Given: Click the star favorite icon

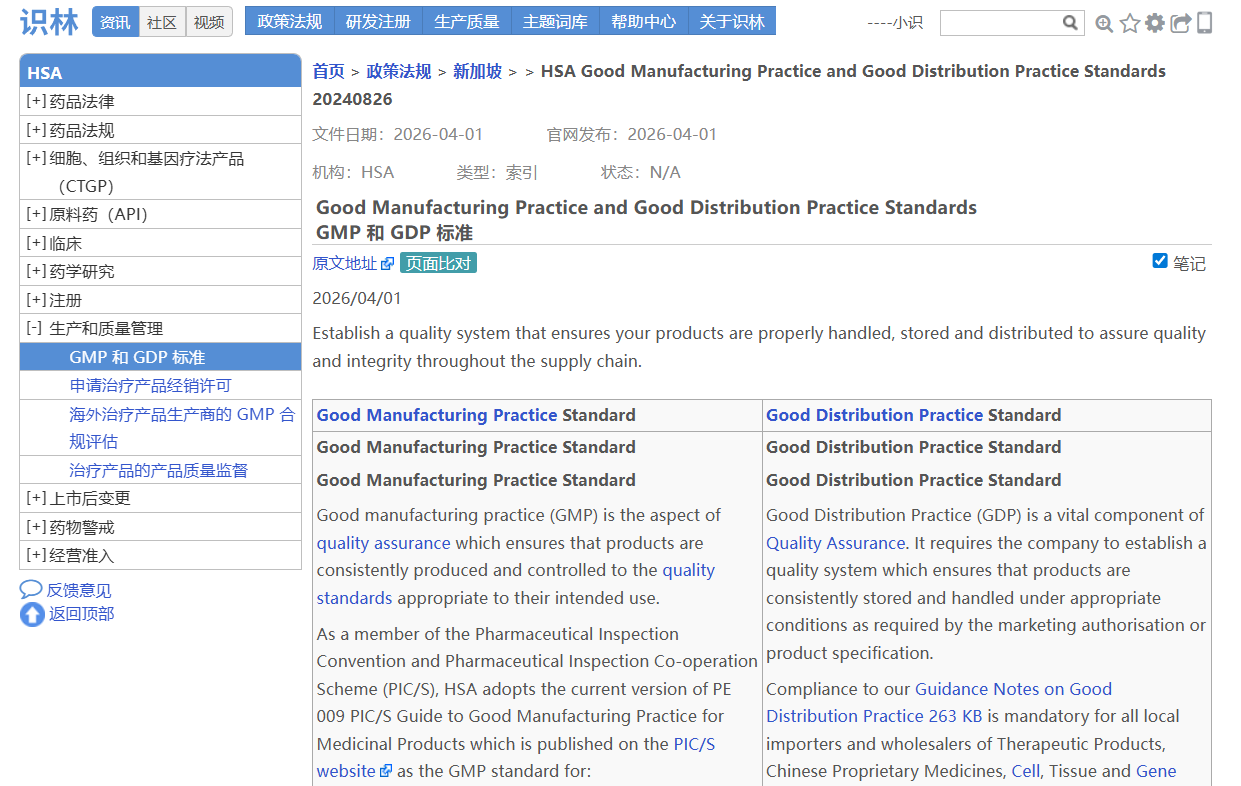Looking at the screenshot, I should click(x=1130, y=23).
